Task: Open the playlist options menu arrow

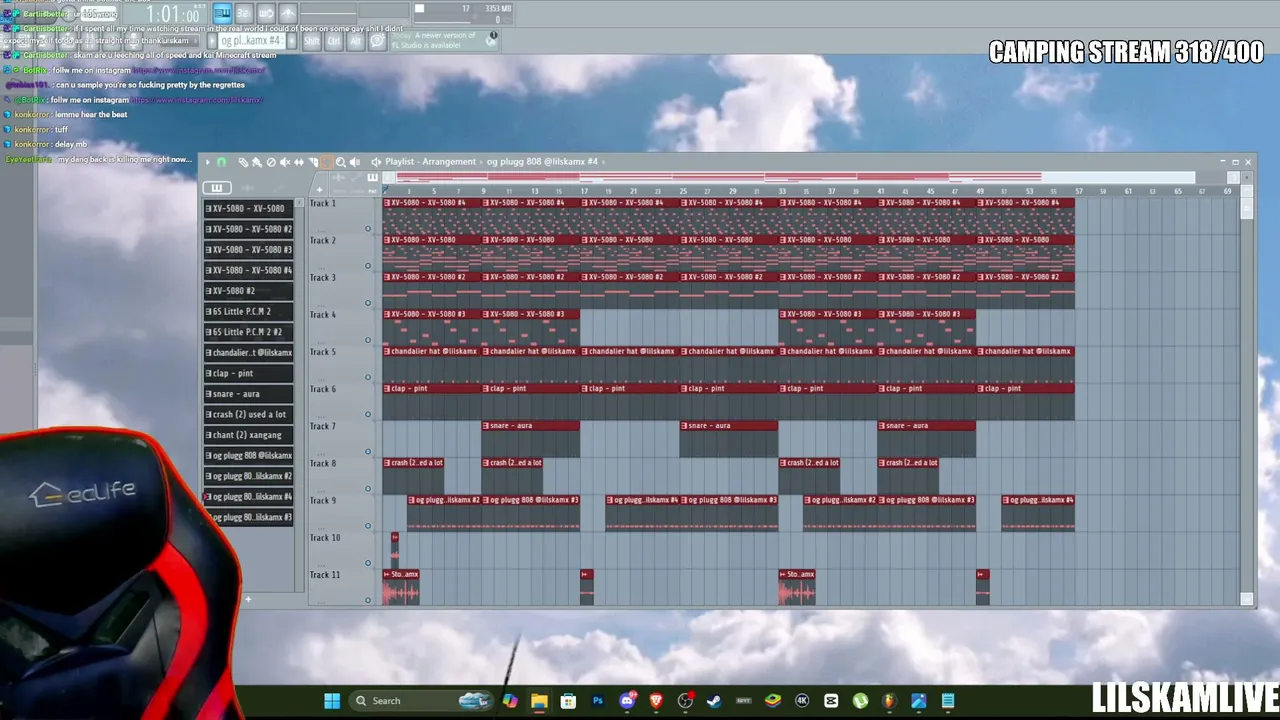Action: [208, 162]
